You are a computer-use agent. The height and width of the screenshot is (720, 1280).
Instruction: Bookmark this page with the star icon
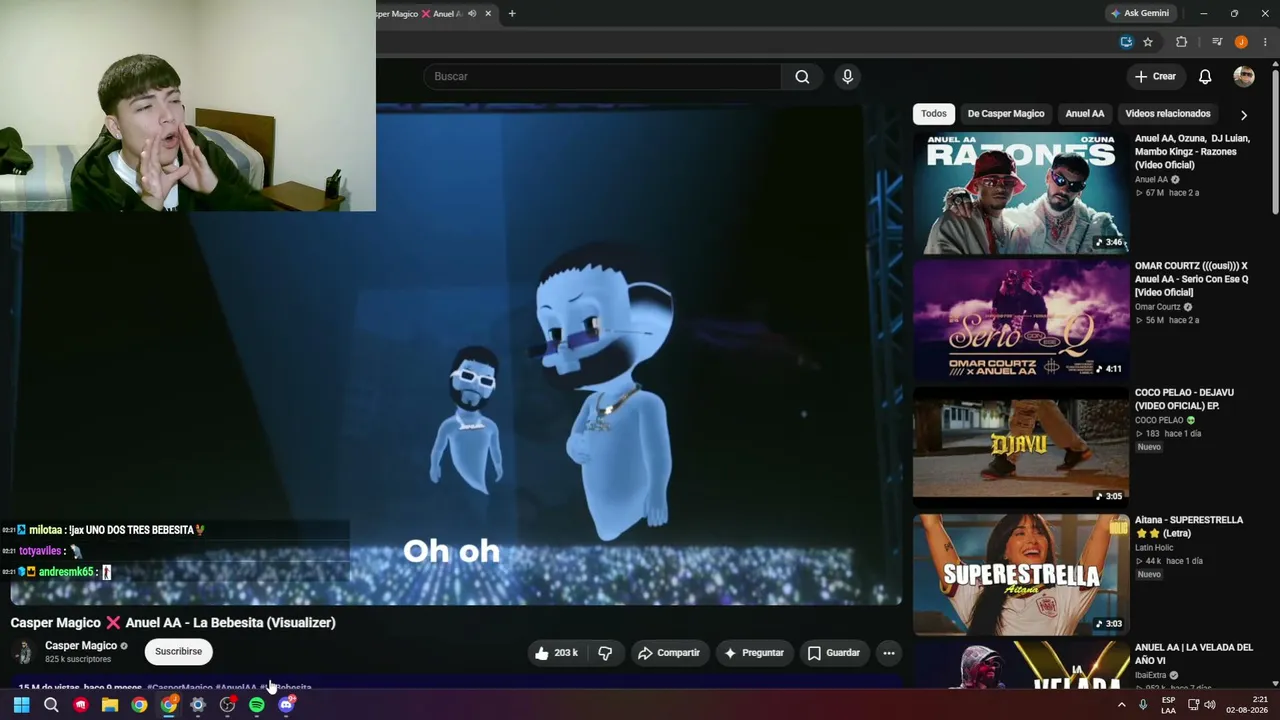click(1148, 42)
